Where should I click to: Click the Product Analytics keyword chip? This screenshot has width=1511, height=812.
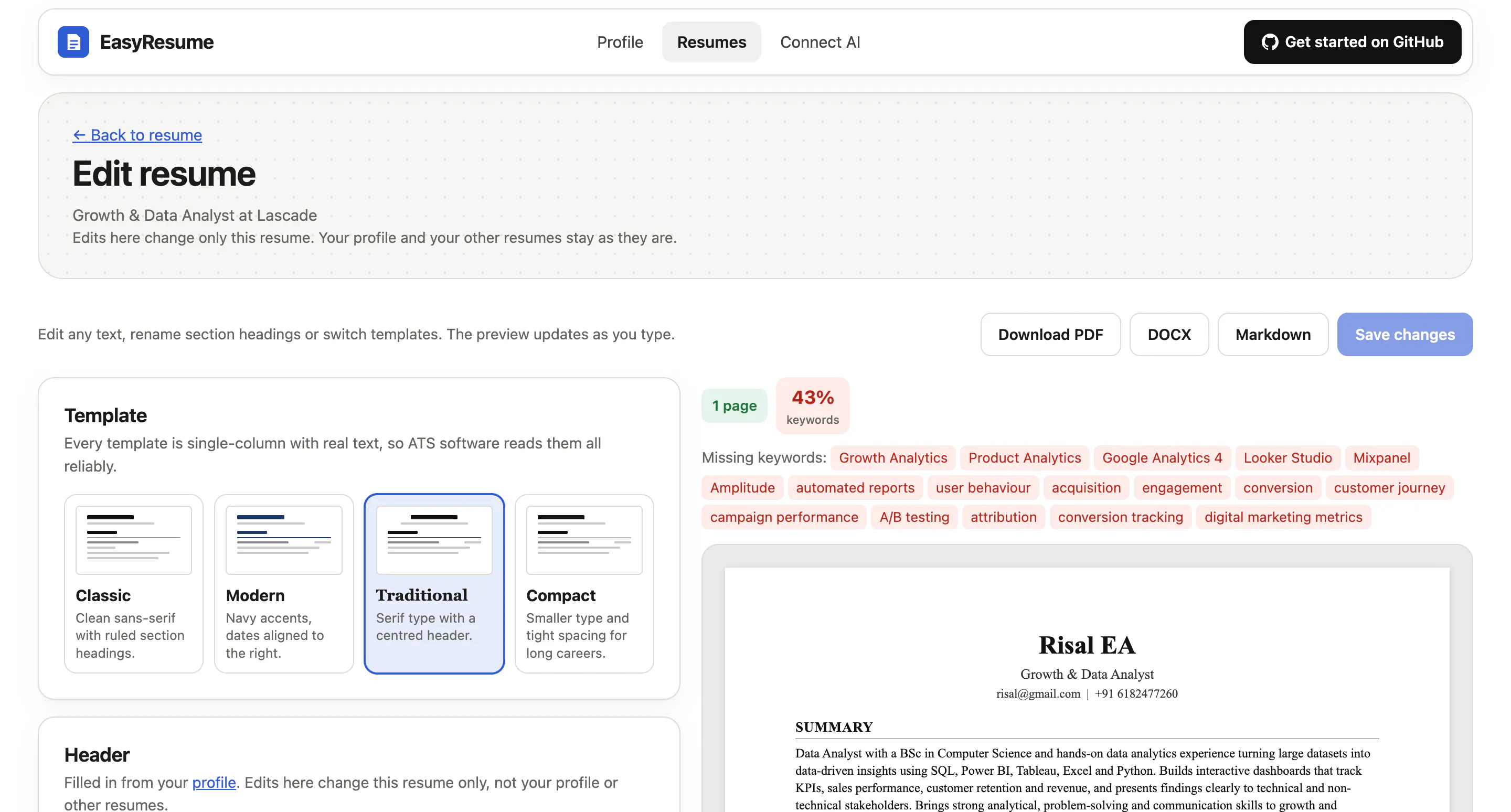[1024, 457]
